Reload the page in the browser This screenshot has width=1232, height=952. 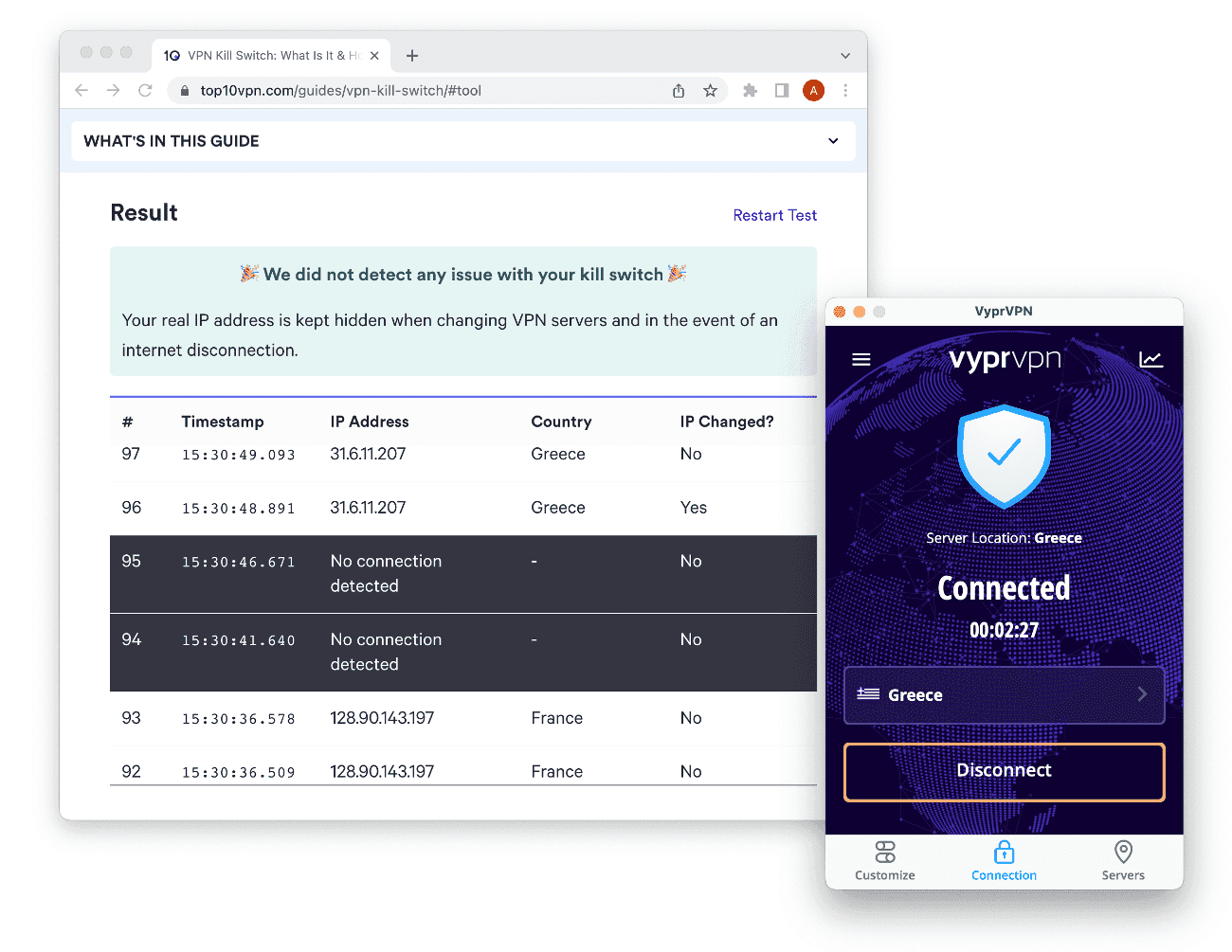[x=145, y=90]
